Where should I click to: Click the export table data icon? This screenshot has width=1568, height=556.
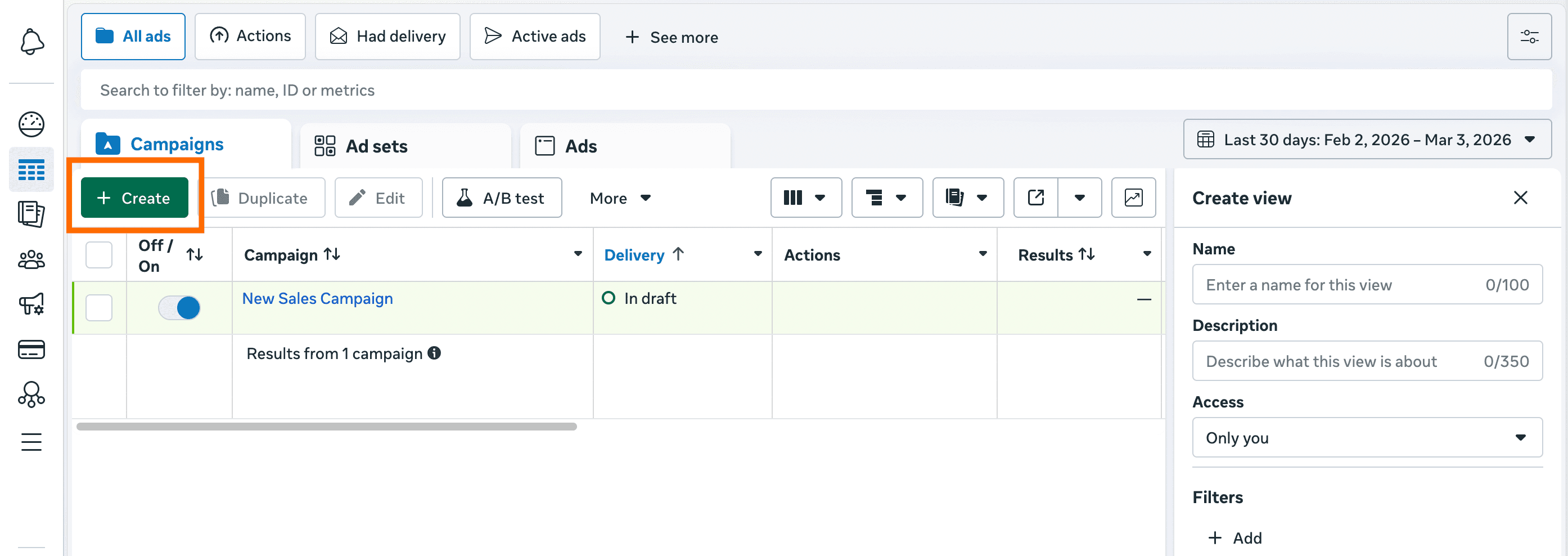[1035, 198]
